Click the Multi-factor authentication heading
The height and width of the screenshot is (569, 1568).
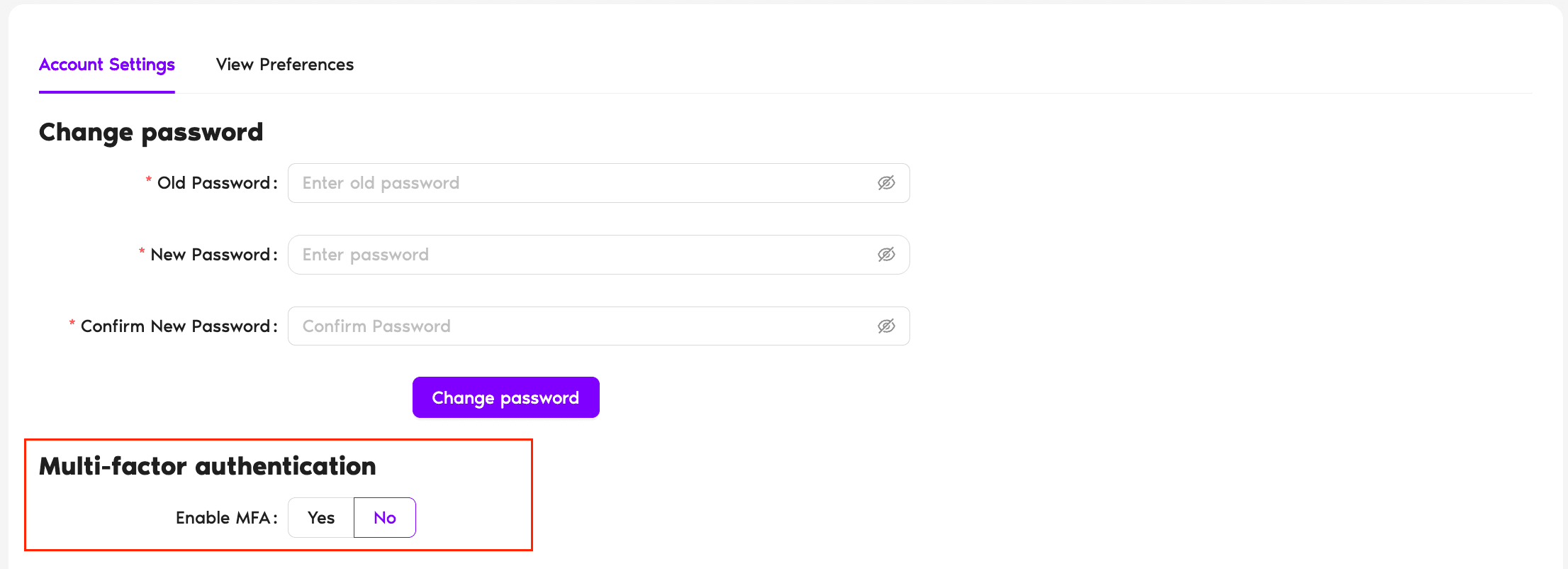[208, 466]
